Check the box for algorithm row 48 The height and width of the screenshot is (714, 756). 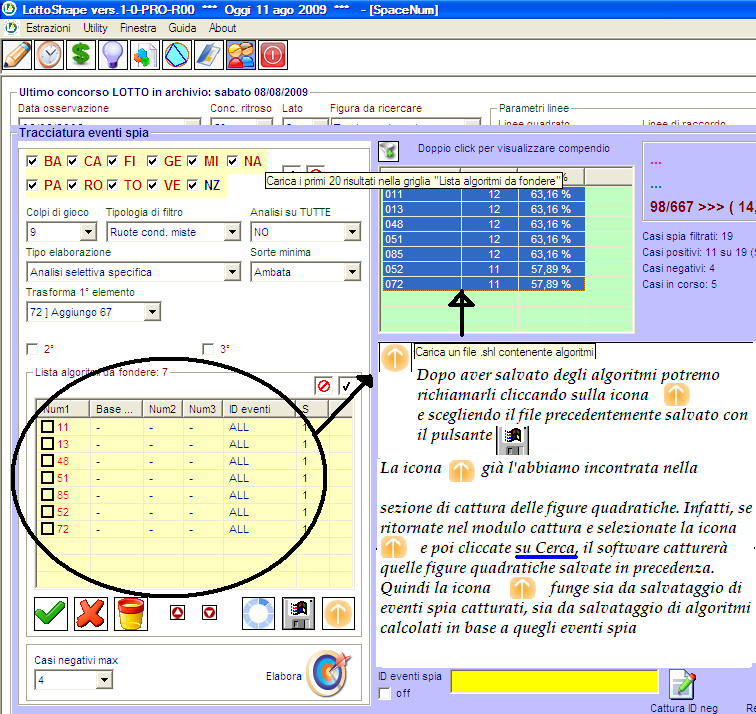[x=47, y=461]
